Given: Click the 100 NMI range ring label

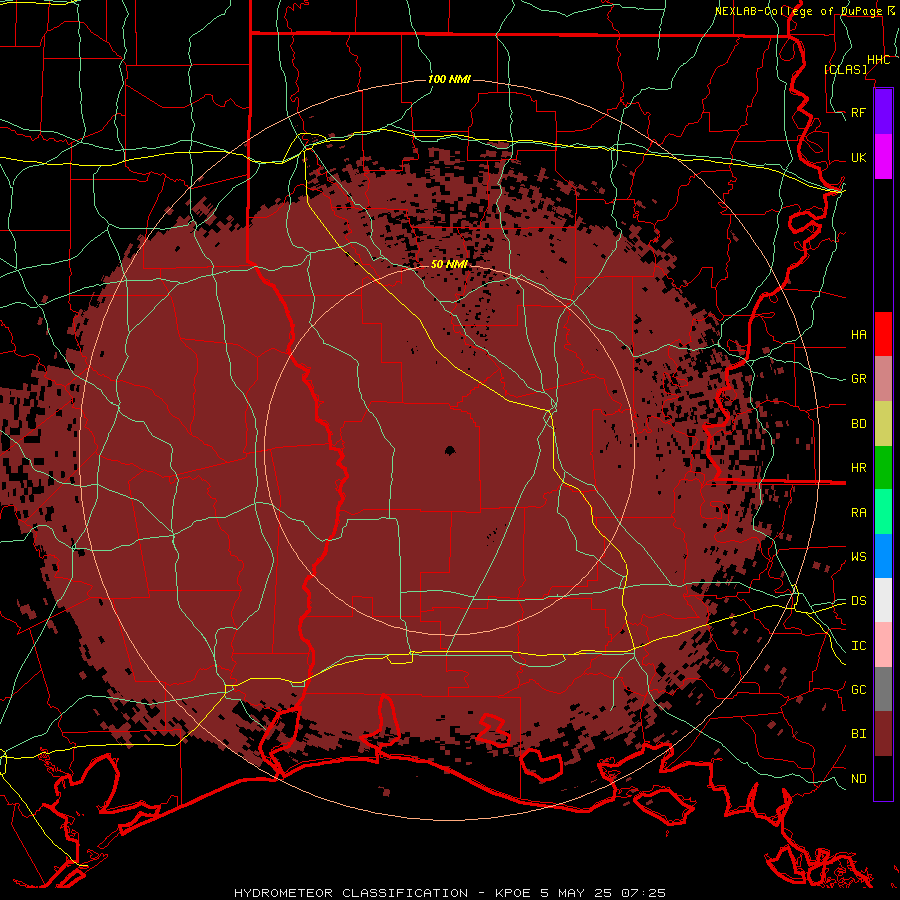Looking at the screenshot, I should pos(449,79).
